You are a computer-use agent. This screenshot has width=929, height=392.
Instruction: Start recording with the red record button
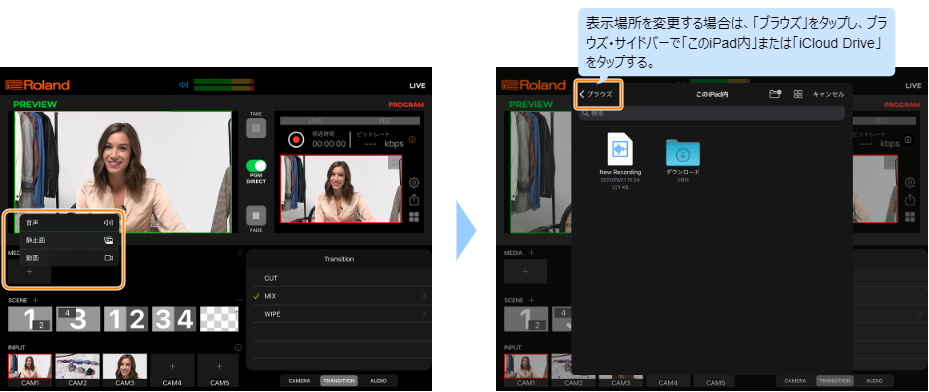(x=296, y=139)
